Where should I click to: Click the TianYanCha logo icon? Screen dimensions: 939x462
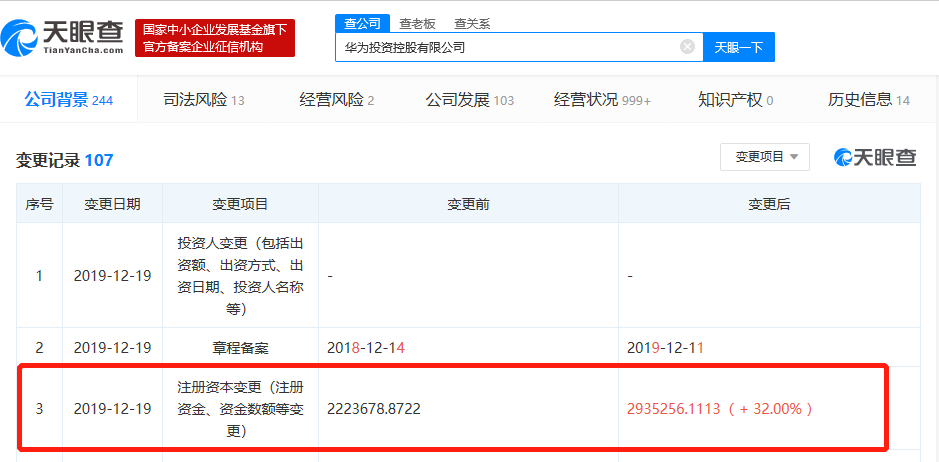19,37
